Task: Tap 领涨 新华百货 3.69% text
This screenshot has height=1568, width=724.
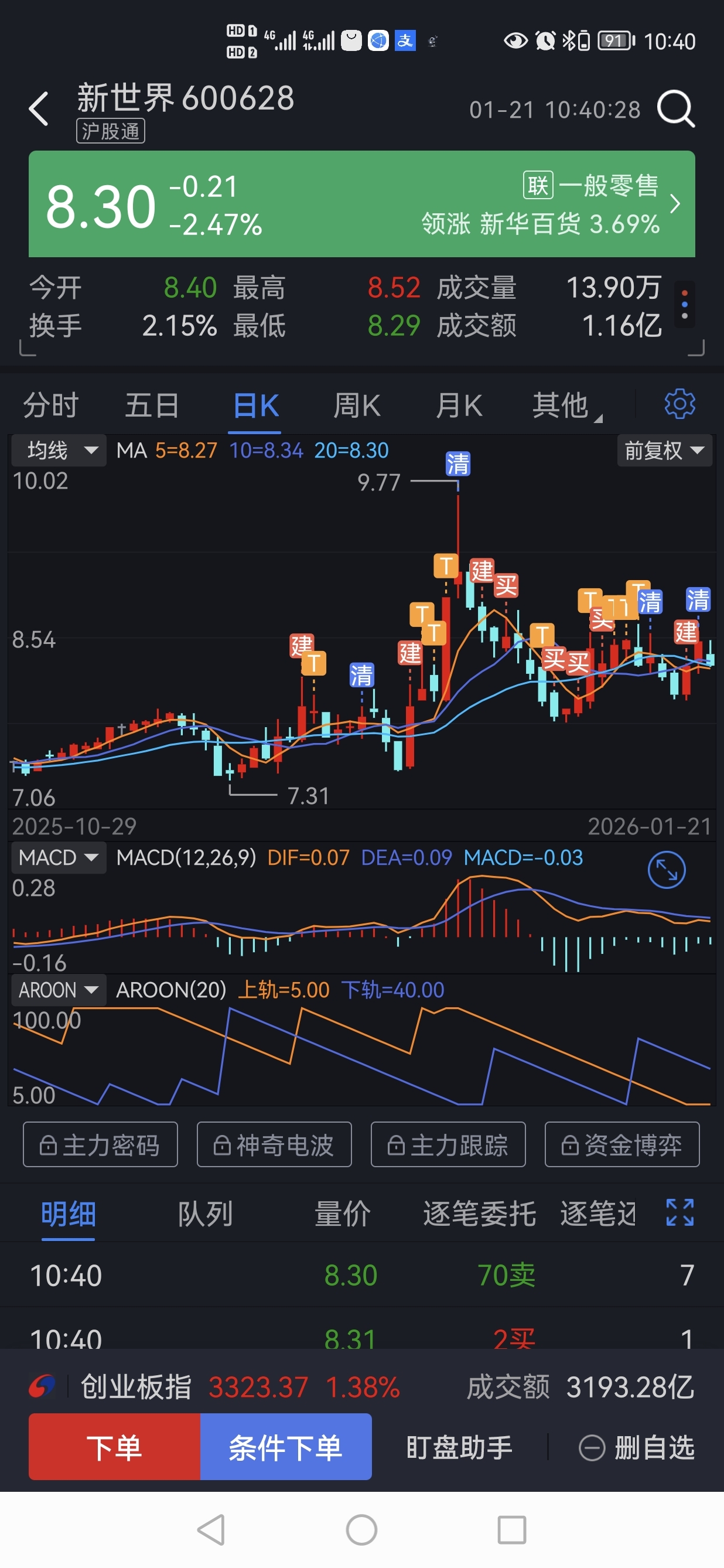Action: [541, 224]
